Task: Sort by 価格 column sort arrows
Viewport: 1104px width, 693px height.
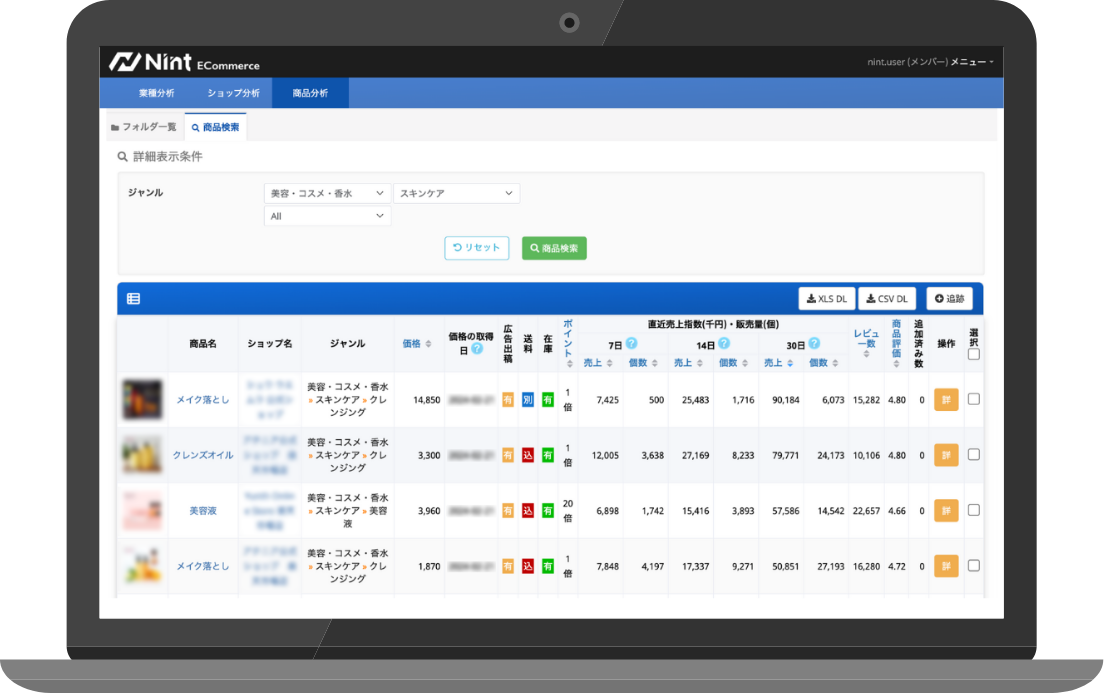Action: (x=429, y=343)
